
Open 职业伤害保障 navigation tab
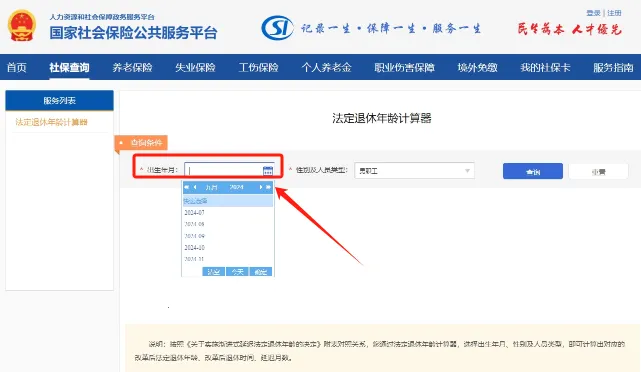pos(404,67)
